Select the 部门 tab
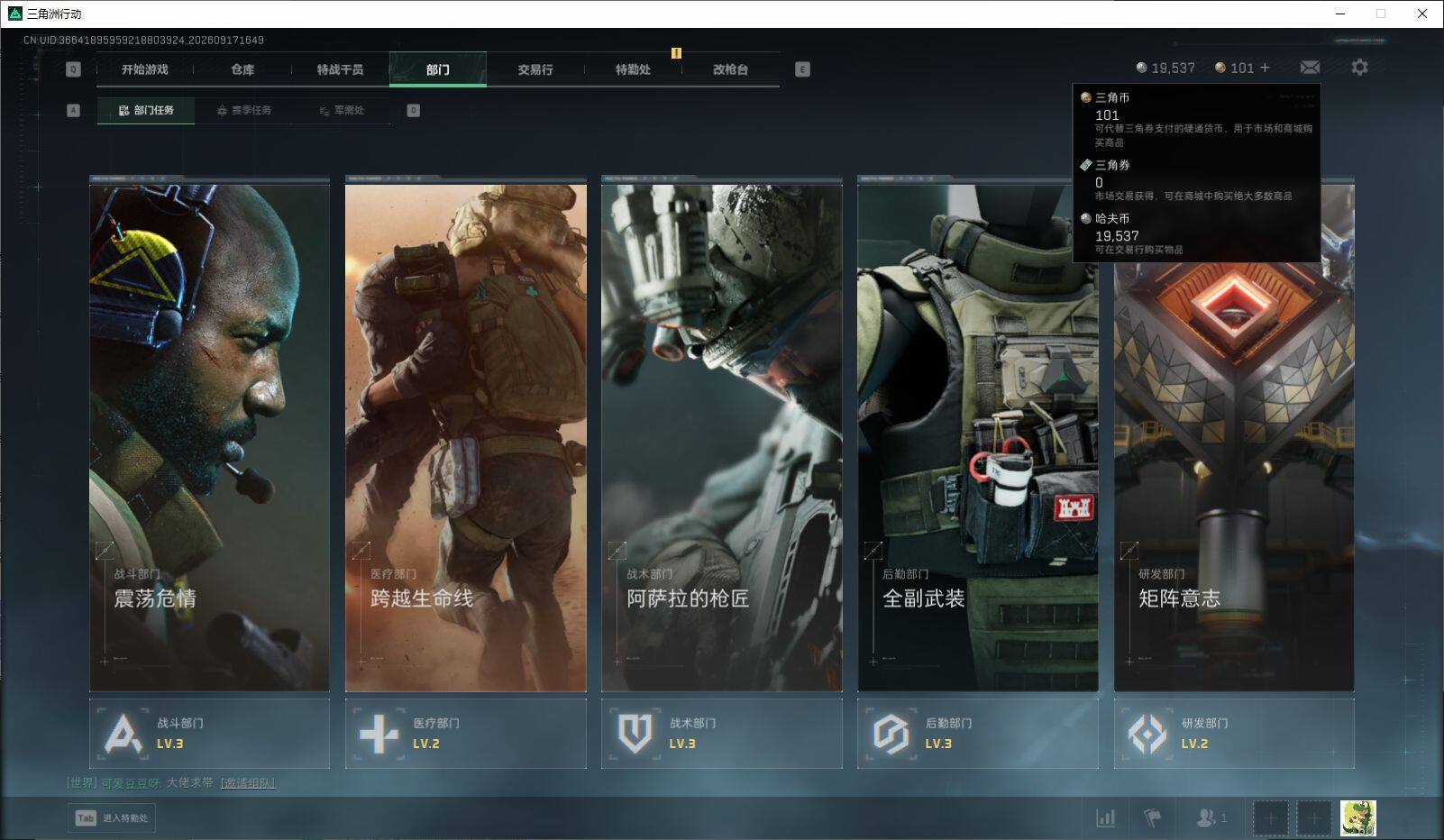 438,69
